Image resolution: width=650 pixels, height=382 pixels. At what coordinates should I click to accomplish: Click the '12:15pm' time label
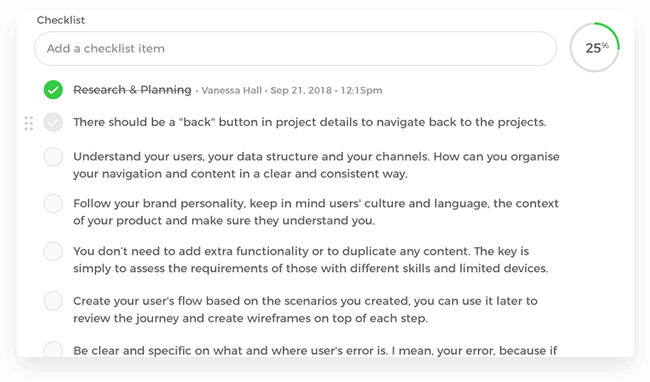pos(361,90)
